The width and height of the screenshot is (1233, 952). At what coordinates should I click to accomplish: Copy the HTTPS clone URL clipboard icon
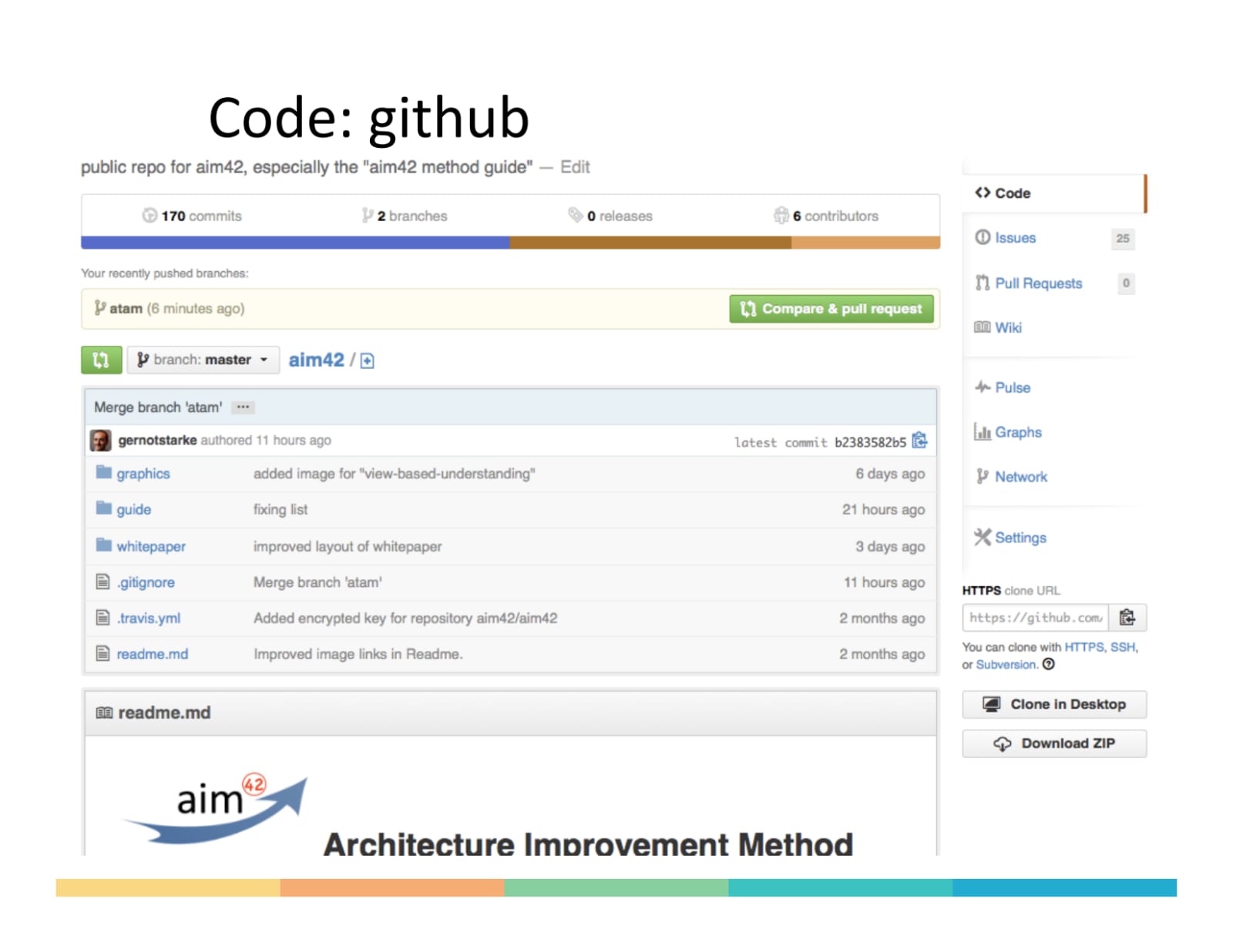pos(1127,618)
